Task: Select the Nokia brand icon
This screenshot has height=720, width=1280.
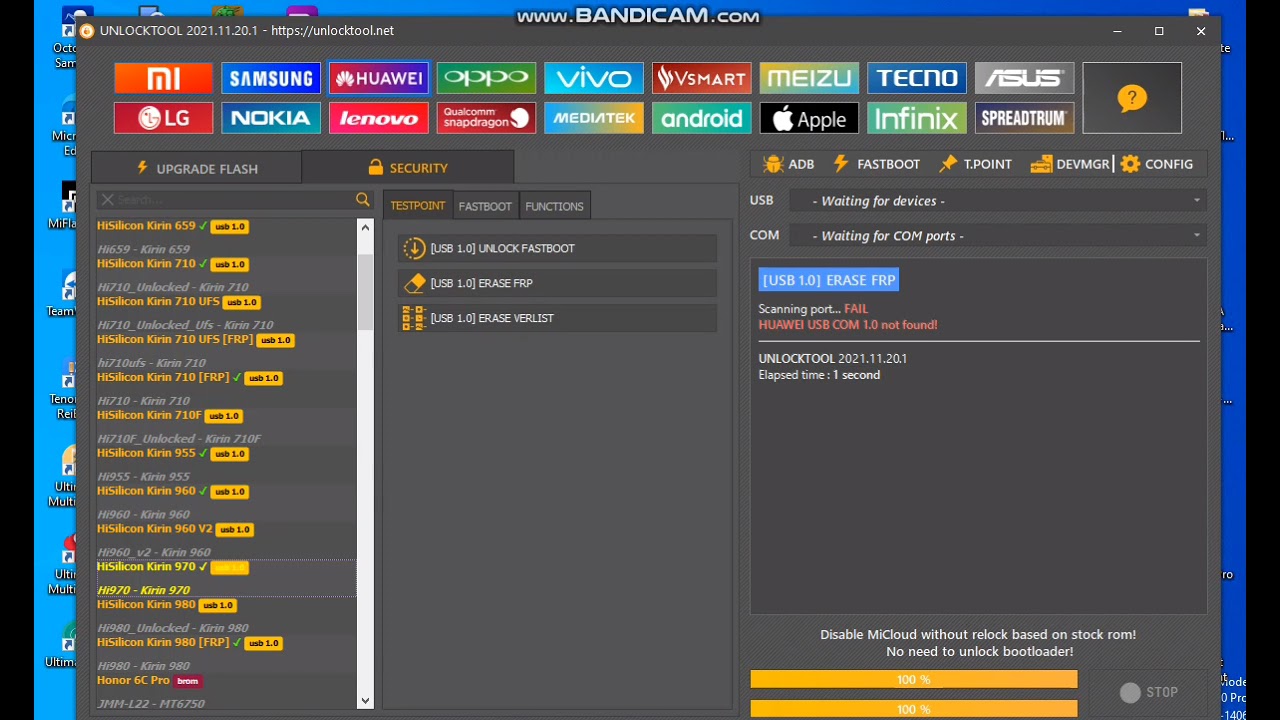Action: coord(271,118)
